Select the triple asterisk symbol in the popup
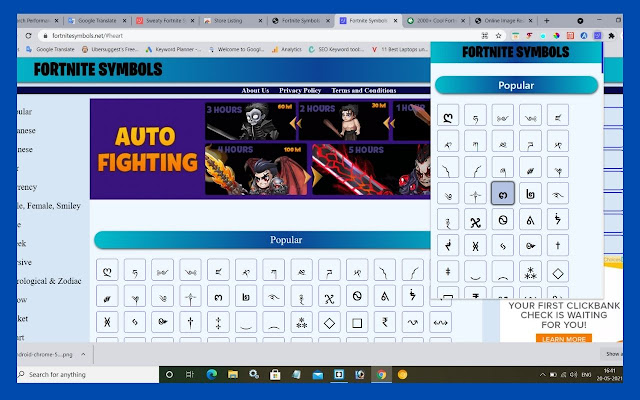Viewport: 640px width, 400px height. (530, 272)
